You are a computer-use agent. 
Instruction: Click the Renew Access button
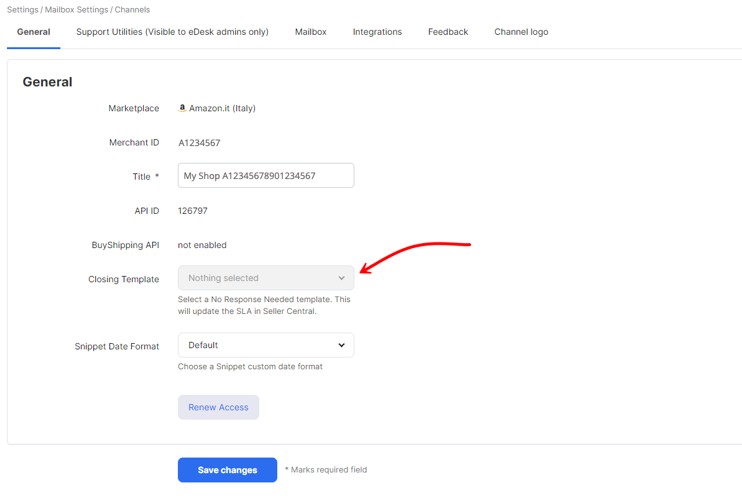click(218, 407)
